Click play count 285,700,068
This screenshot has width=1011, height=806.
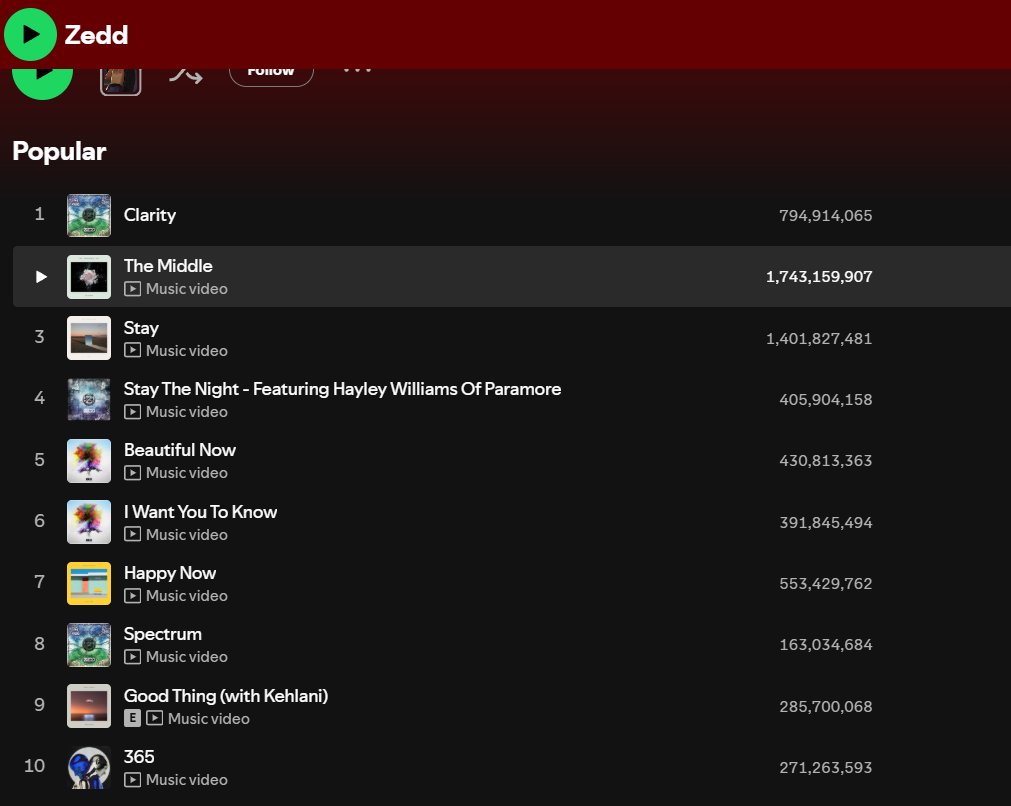click(825, 707)
